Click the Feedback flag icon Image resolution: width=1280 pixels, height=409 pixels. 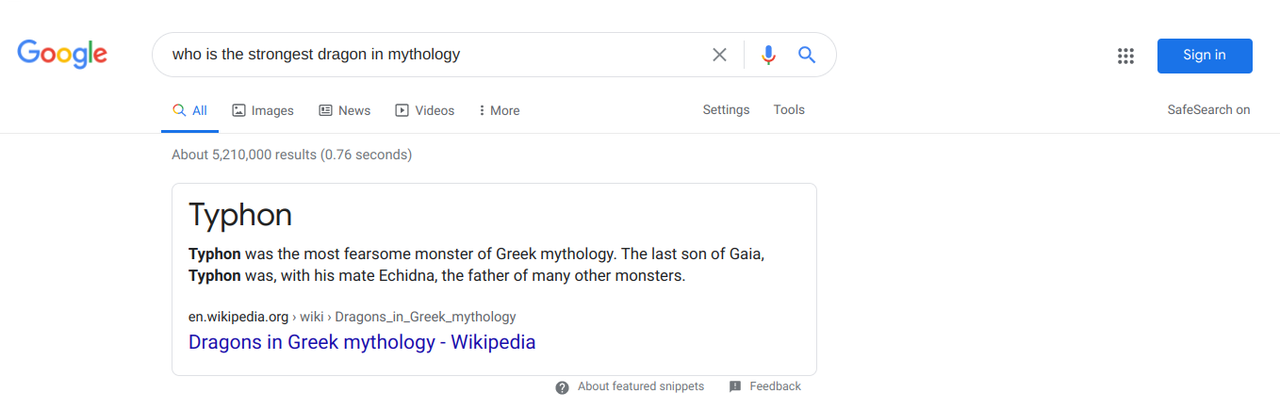click(x=735, y=387)
